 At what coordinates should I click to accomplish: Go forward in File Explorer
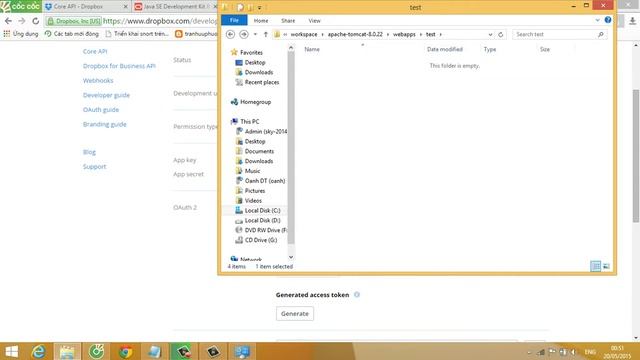pos(244,35)
